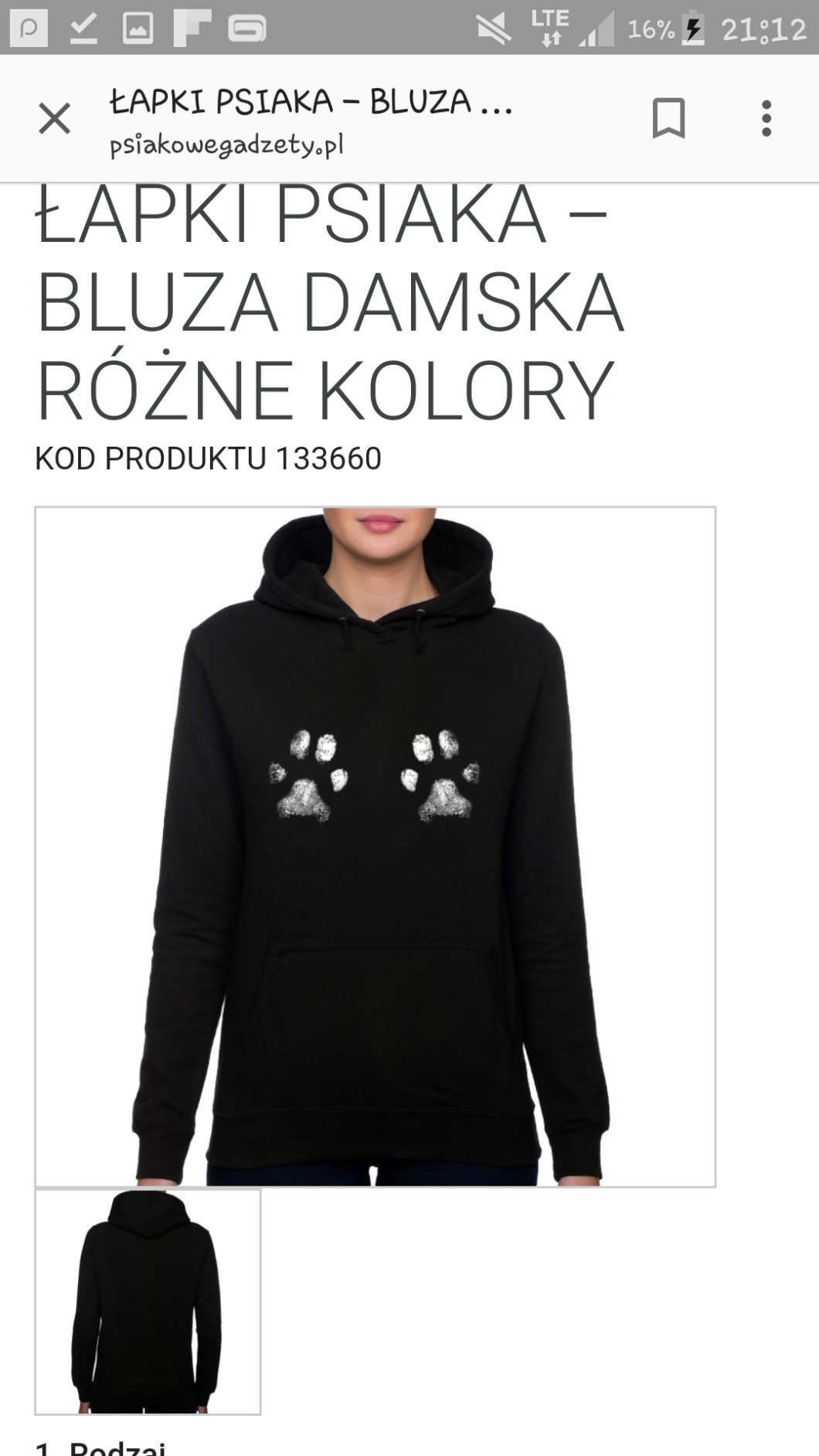Open the three-dot overflow menu
Screen dimensions: 819x1456
point(766,118)
